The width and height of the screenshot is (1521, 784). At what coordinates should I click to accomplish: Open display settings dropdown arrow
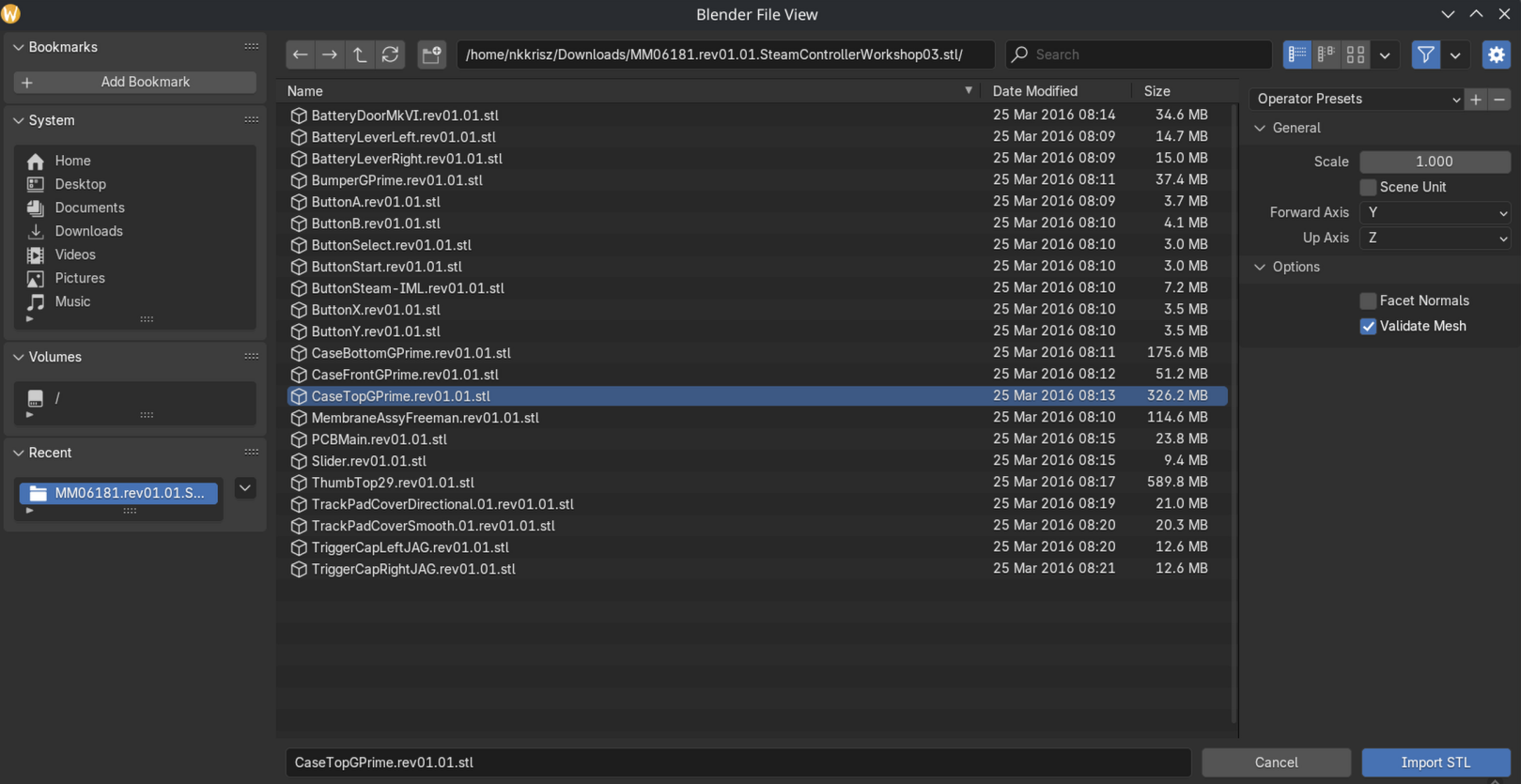click(x=1385, y=54)
